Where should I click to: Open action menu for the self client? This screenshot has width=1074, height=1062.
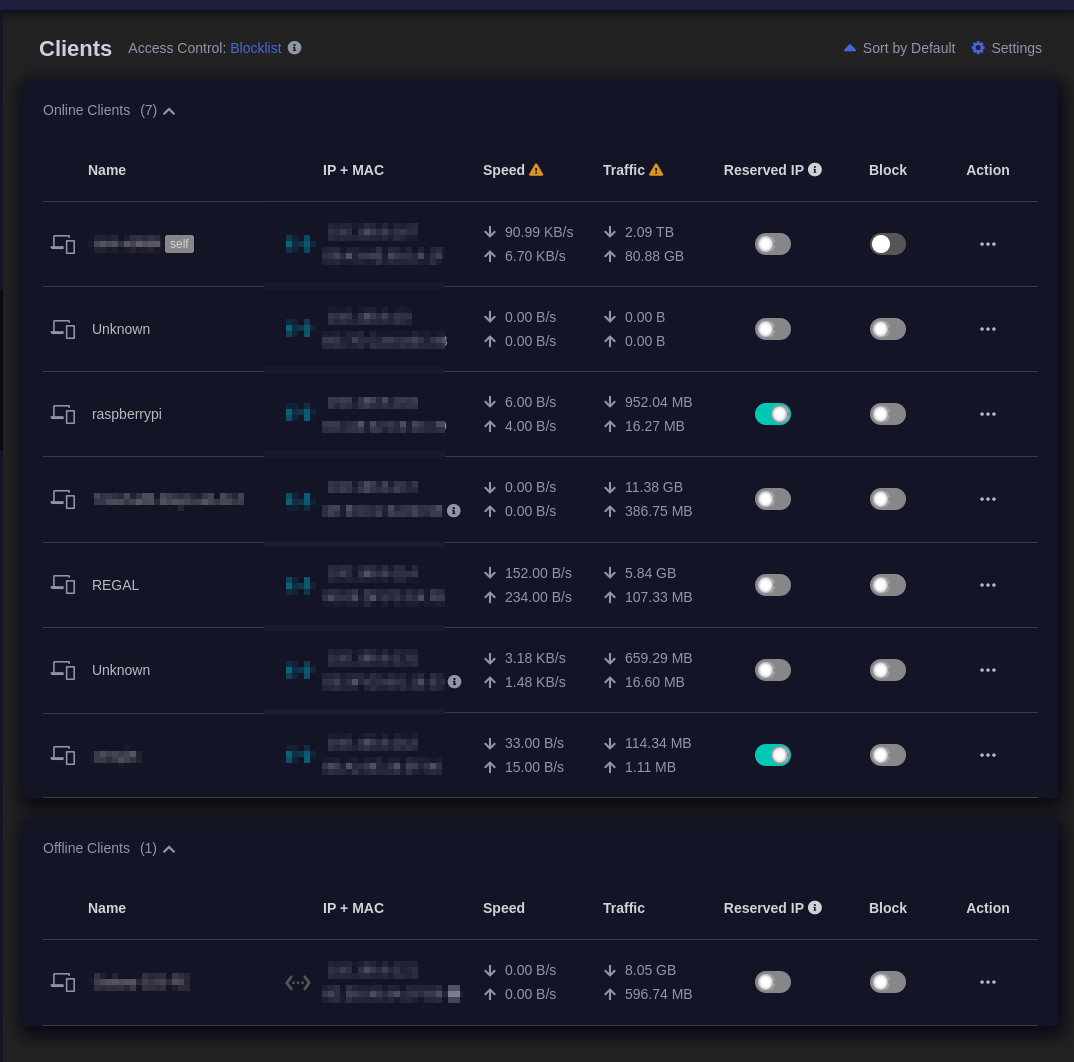(x=988, y=244)
